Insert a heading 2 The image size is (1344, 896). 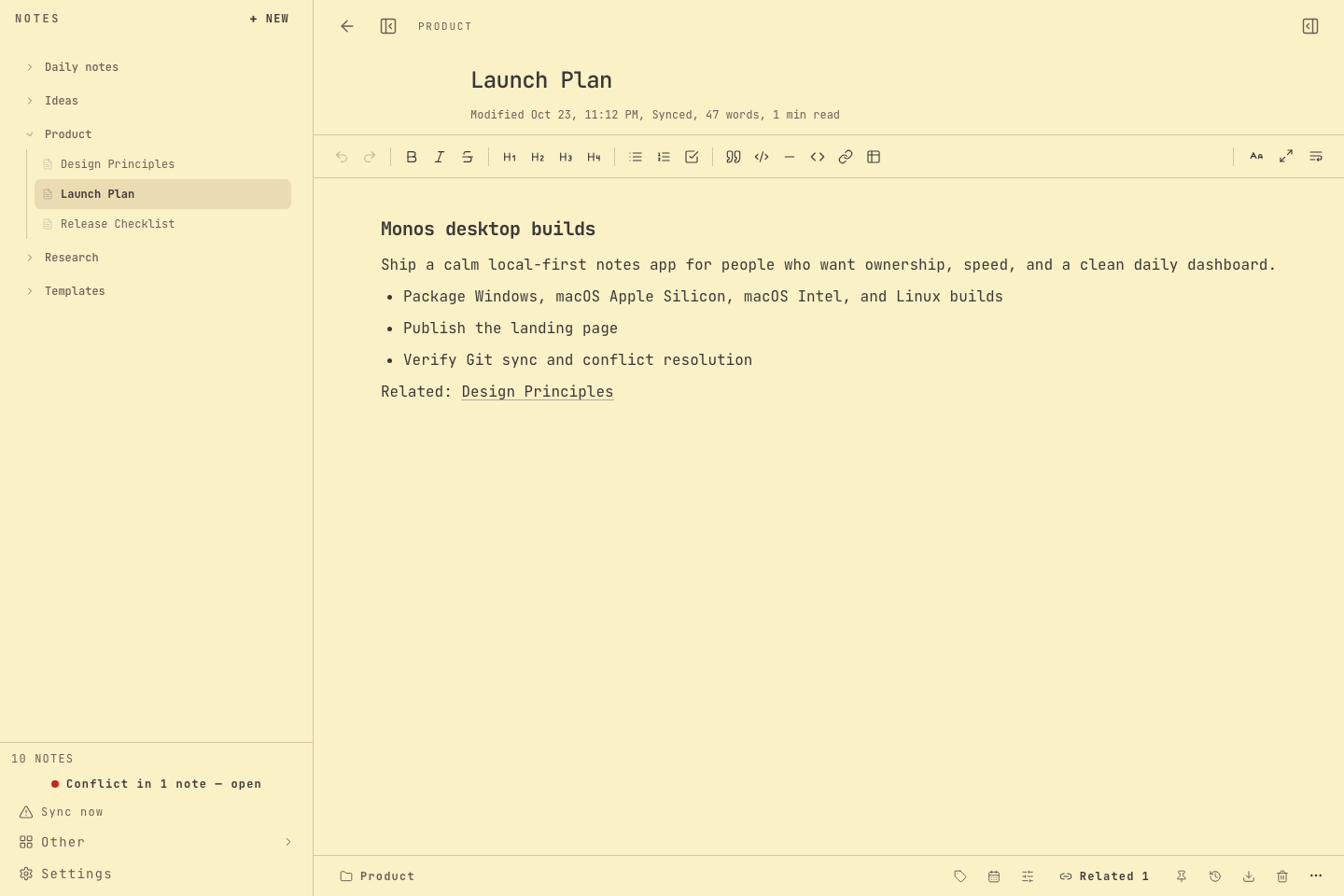click(538, 157)
